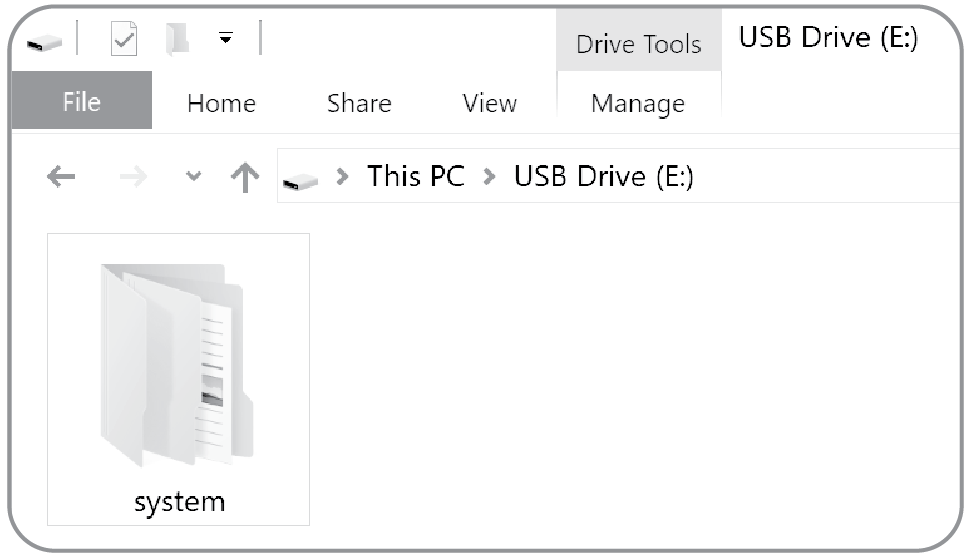Viewport: 966px width, 558px height.
Task: Click the Properties checkmark quick access icon
Action: click(x=124, y=39)
